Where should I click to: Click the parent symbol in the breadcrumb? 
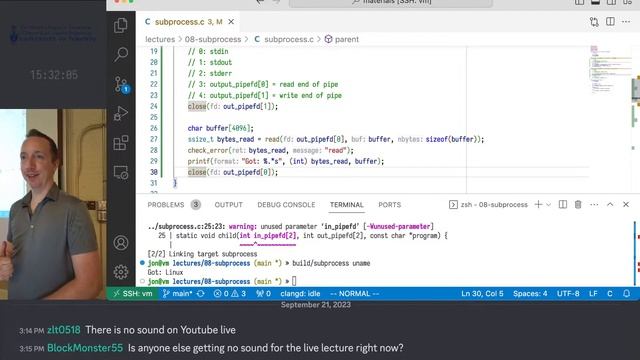(342, 39)
